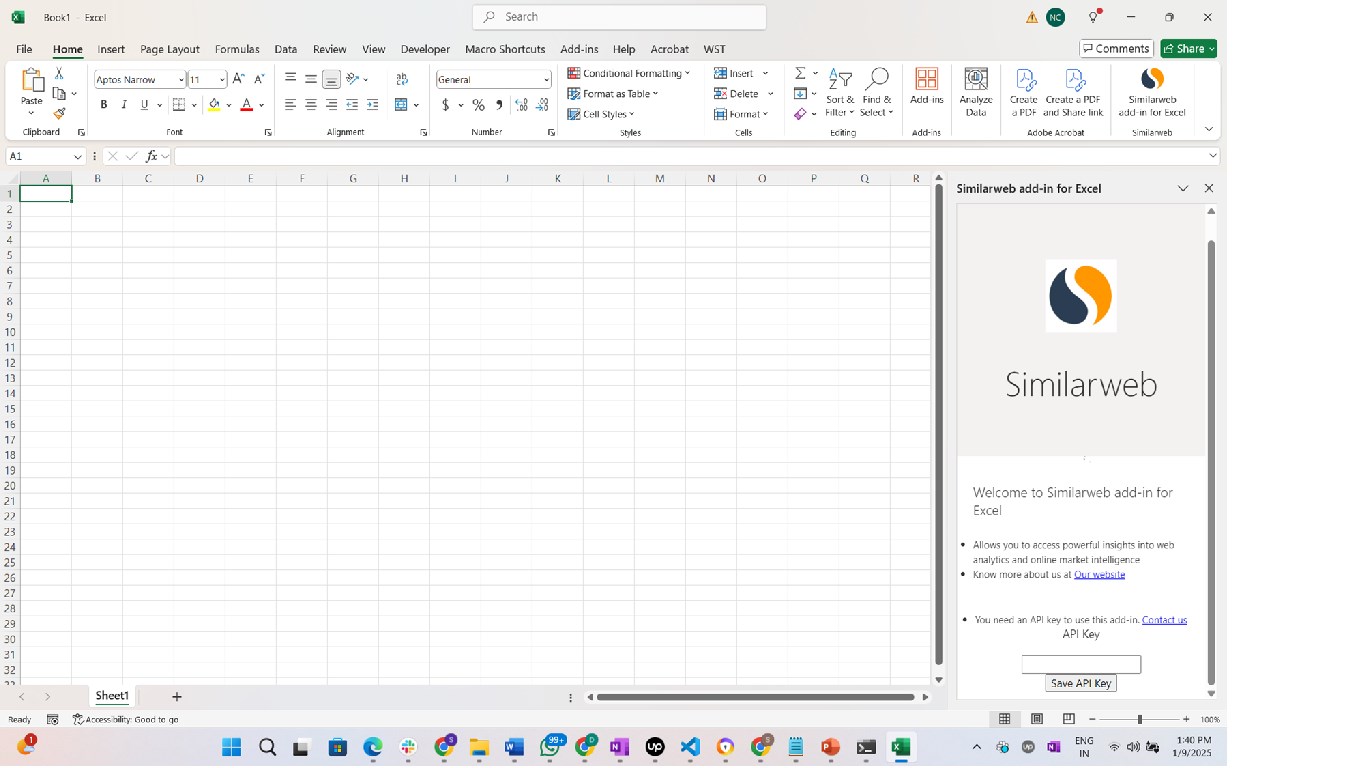
Task: Open PowerPoint from the taskbar
Action: 830,747
